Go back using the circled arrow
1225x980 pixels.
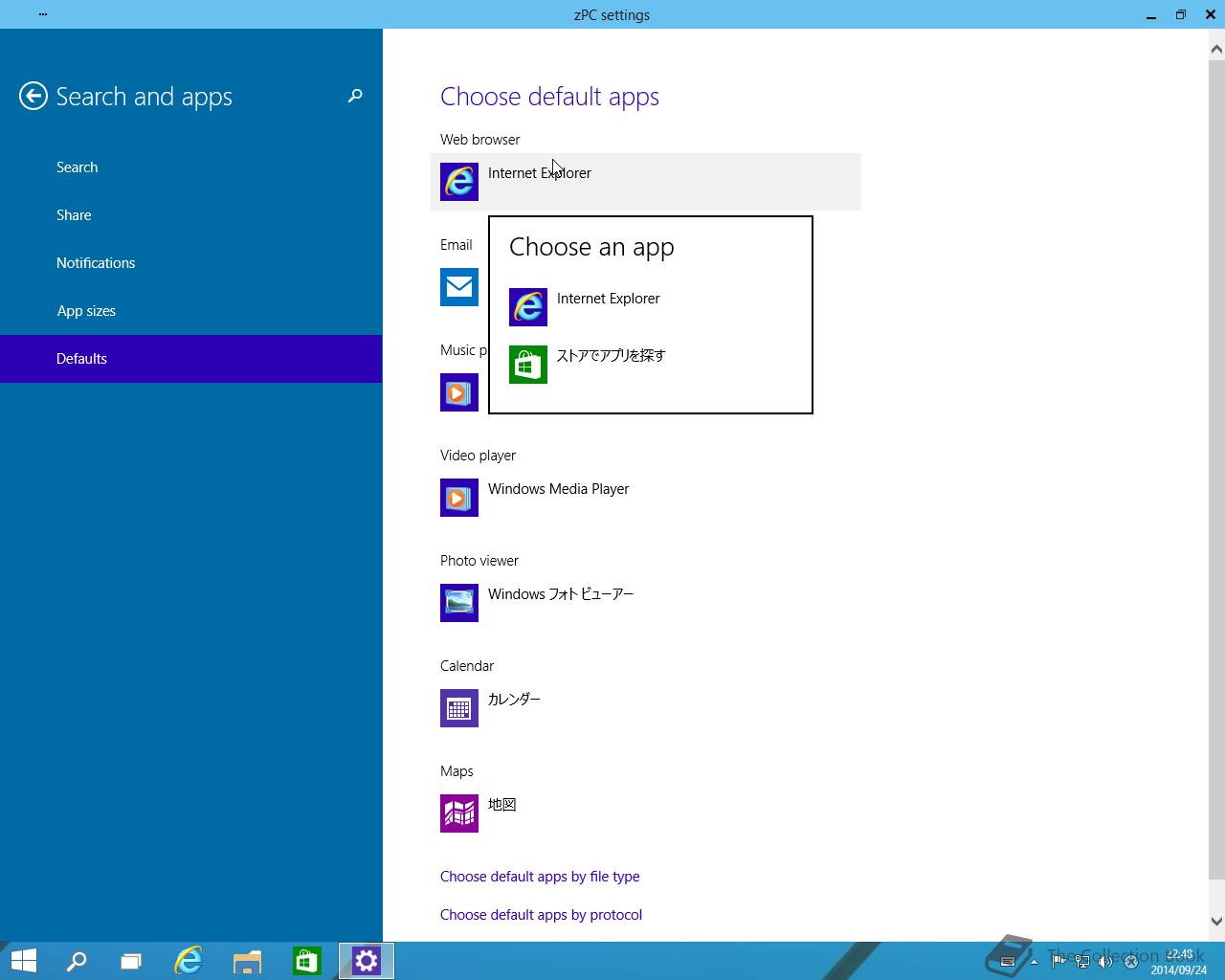33,96
